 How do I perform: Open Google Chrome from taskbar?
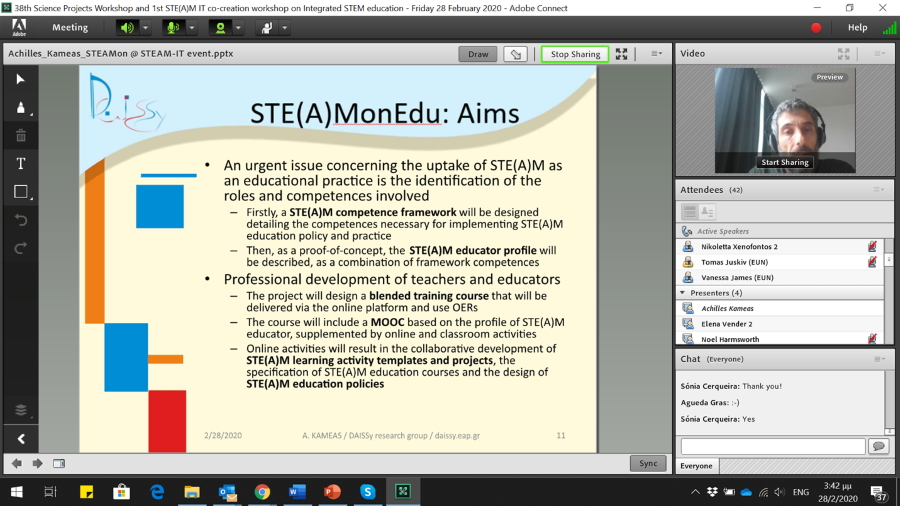point(262,492)
